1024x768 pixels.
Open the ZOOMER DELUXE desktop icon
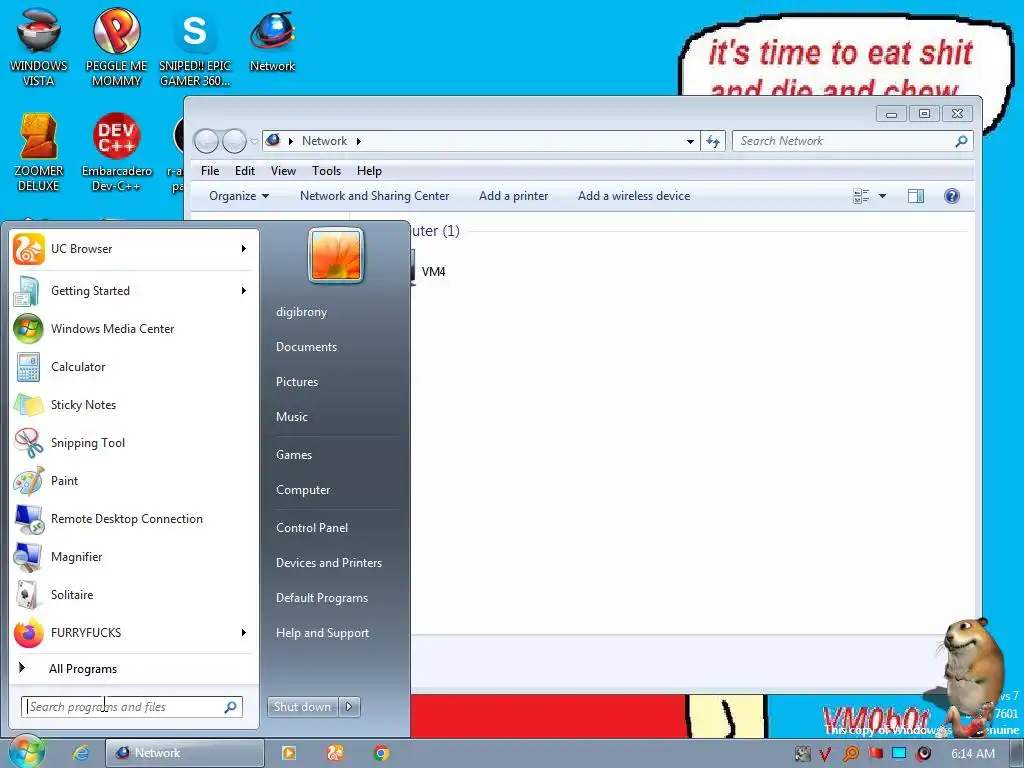pos(39,153)
